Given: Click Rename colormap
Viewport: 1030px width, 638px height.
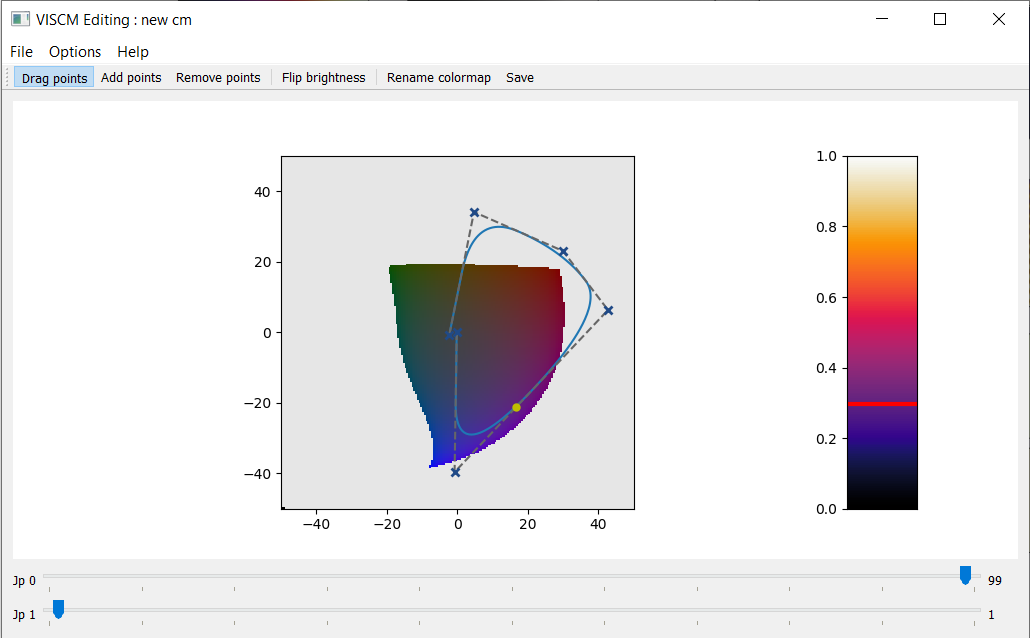Looking at the screenshot, I should pyautogui.click(x=438, y=78).
